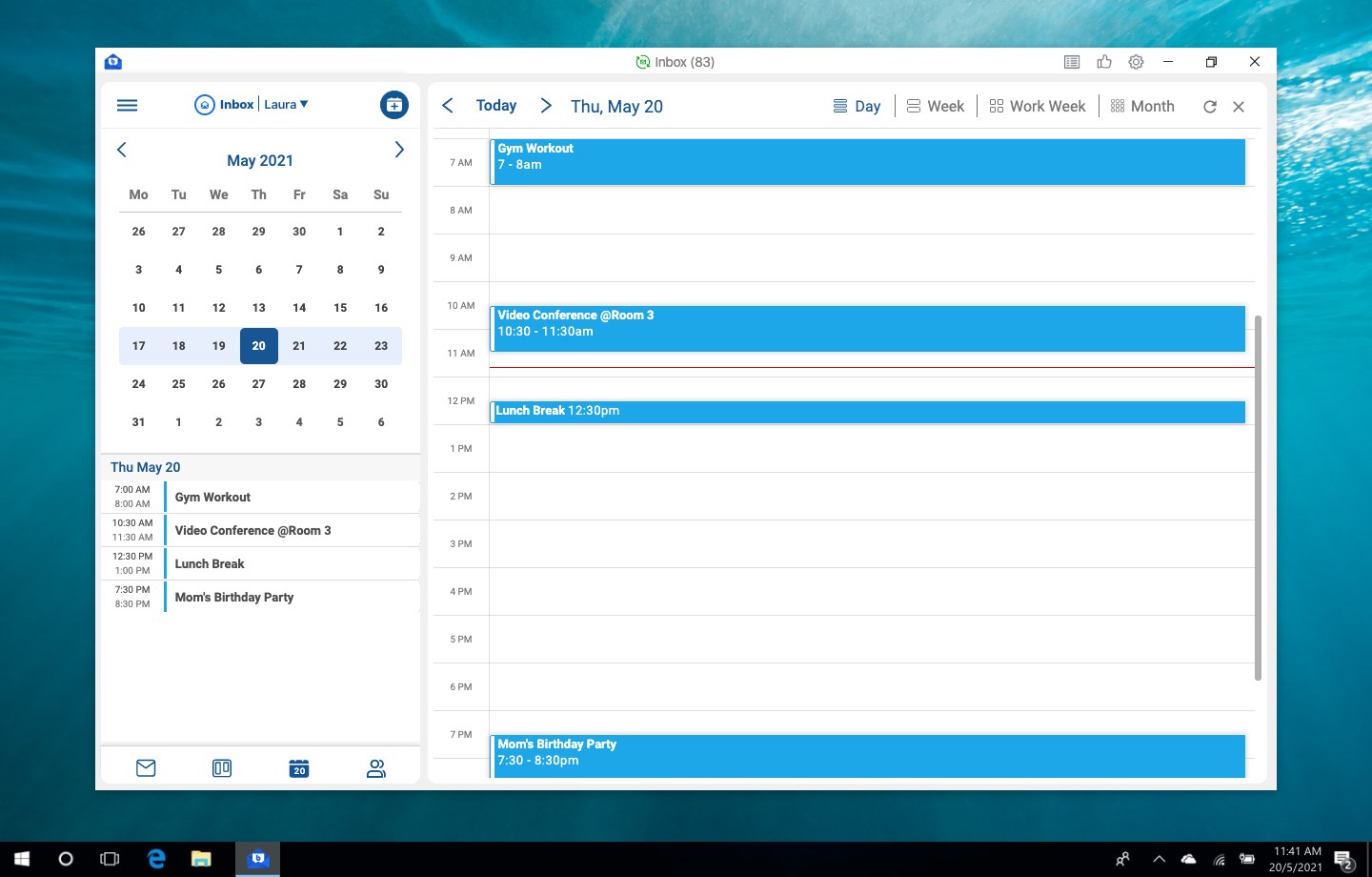This screenshot has height=877, width=1372.
Task: Switch to Day view
Action: tap(857, 106)
